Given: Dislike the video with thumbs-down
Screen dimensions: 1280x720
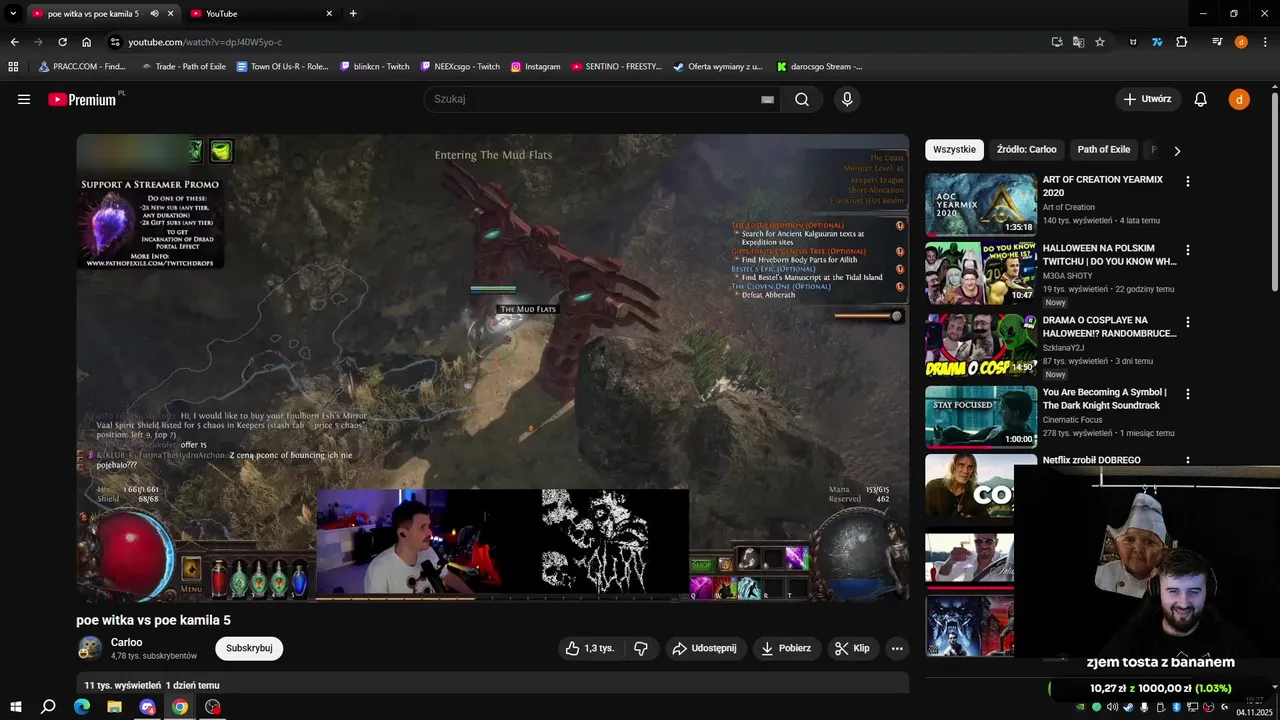Looking at the screenshot, I should pos(641,648).
